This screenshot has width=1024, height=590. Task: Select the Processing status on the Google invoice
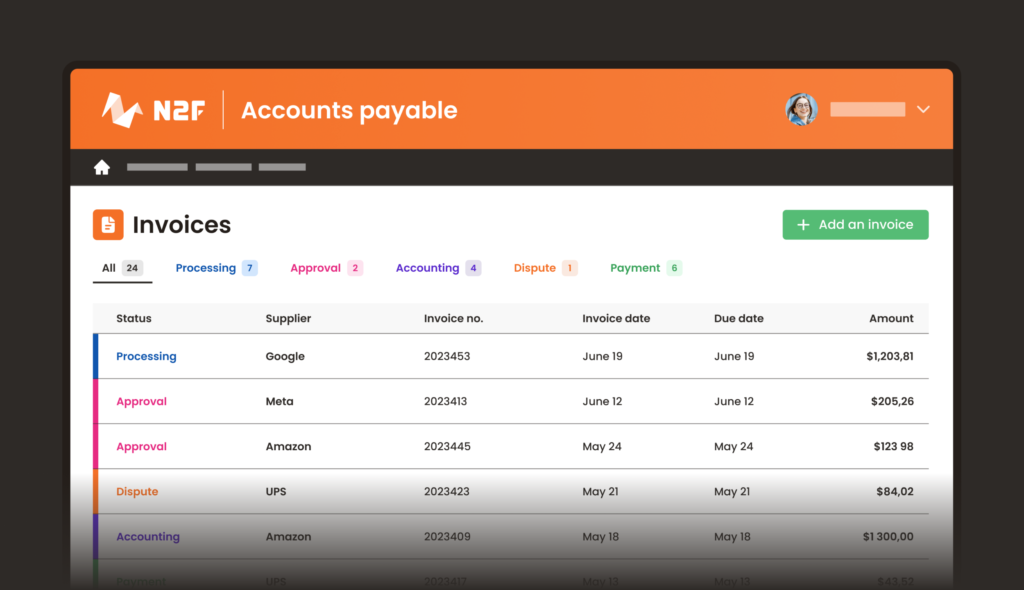tap(146, 356)
